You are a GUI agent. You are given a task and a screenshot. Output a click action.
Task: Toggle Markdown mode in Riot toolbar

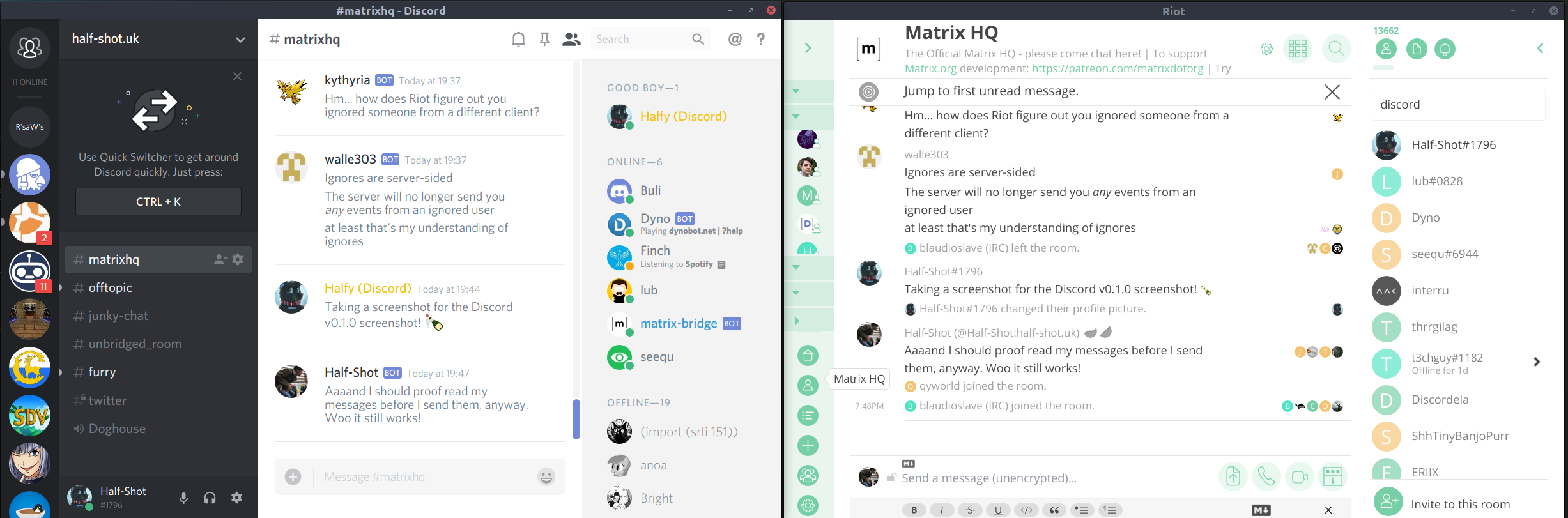tap(1261, 510)
